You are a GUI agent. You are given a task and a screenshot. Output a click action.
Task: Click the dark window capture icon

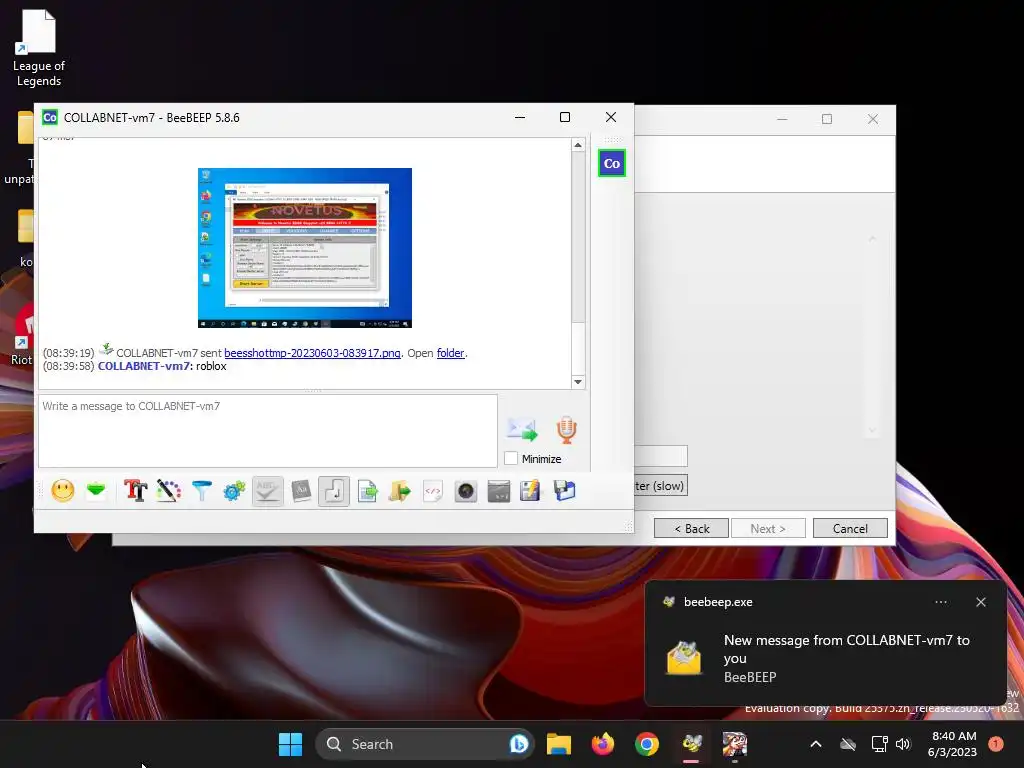point(499,491)
